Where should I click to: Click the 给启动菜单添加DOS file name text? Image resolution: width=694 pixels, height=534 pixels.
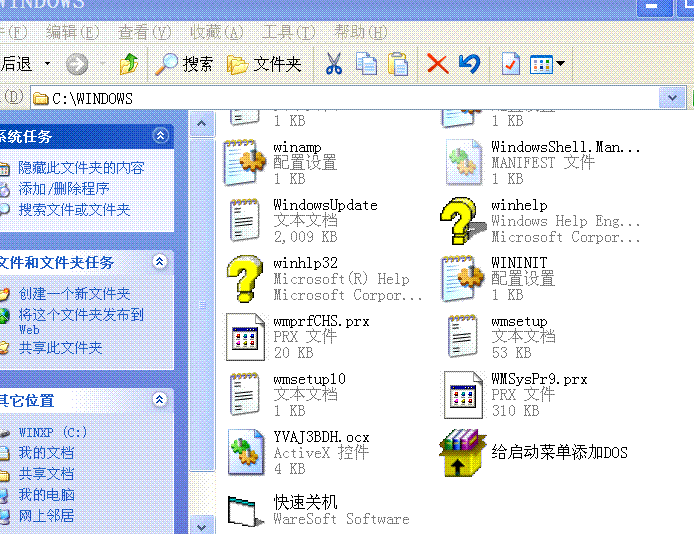559,452
